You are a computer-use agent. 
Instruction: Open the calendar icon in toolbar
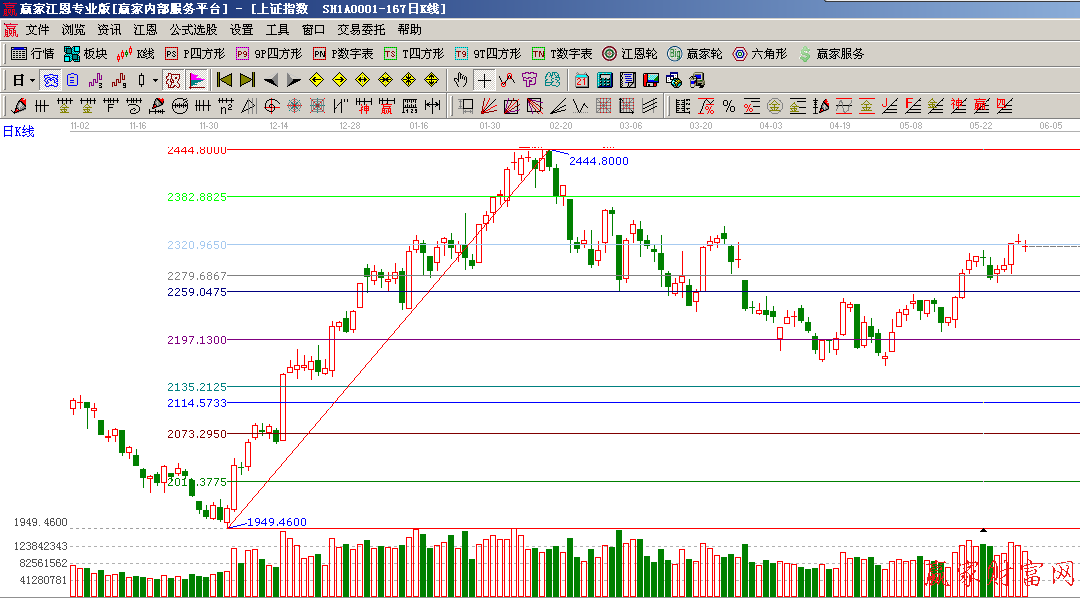pos(582,80)
